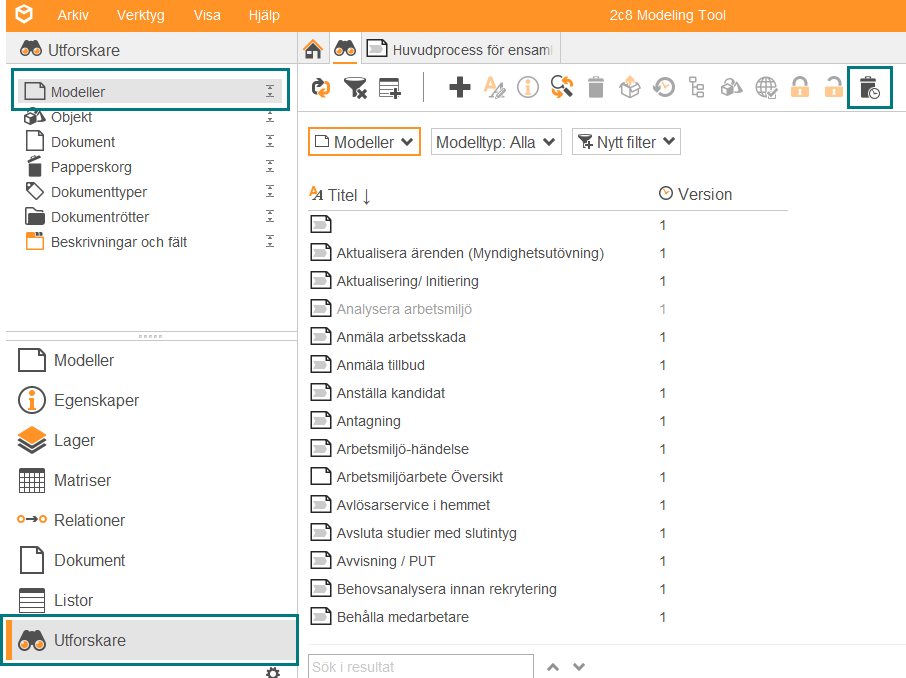Select Dokumenttyper in the explorer tree
Viewport: 906px width, 678px height.
(98, 192)
